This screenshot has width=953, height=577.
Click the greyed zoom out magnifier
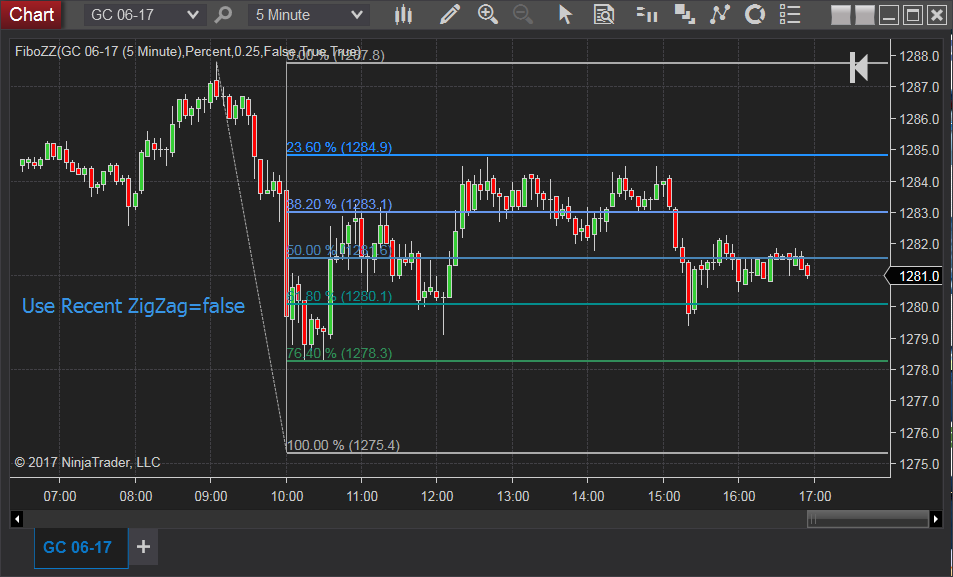click(x=523, y=15)
